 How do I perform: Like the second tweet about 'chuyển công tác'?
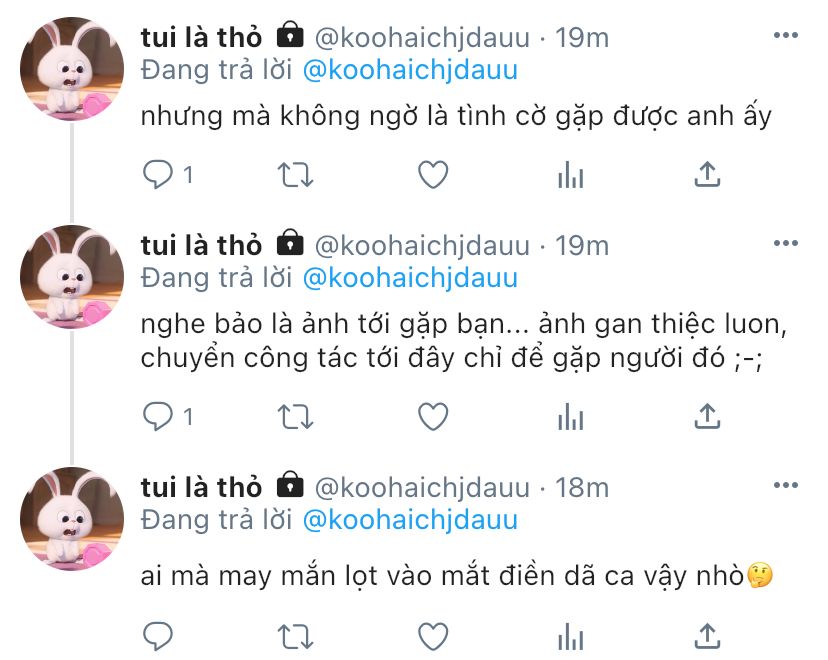tap(433, 417)
